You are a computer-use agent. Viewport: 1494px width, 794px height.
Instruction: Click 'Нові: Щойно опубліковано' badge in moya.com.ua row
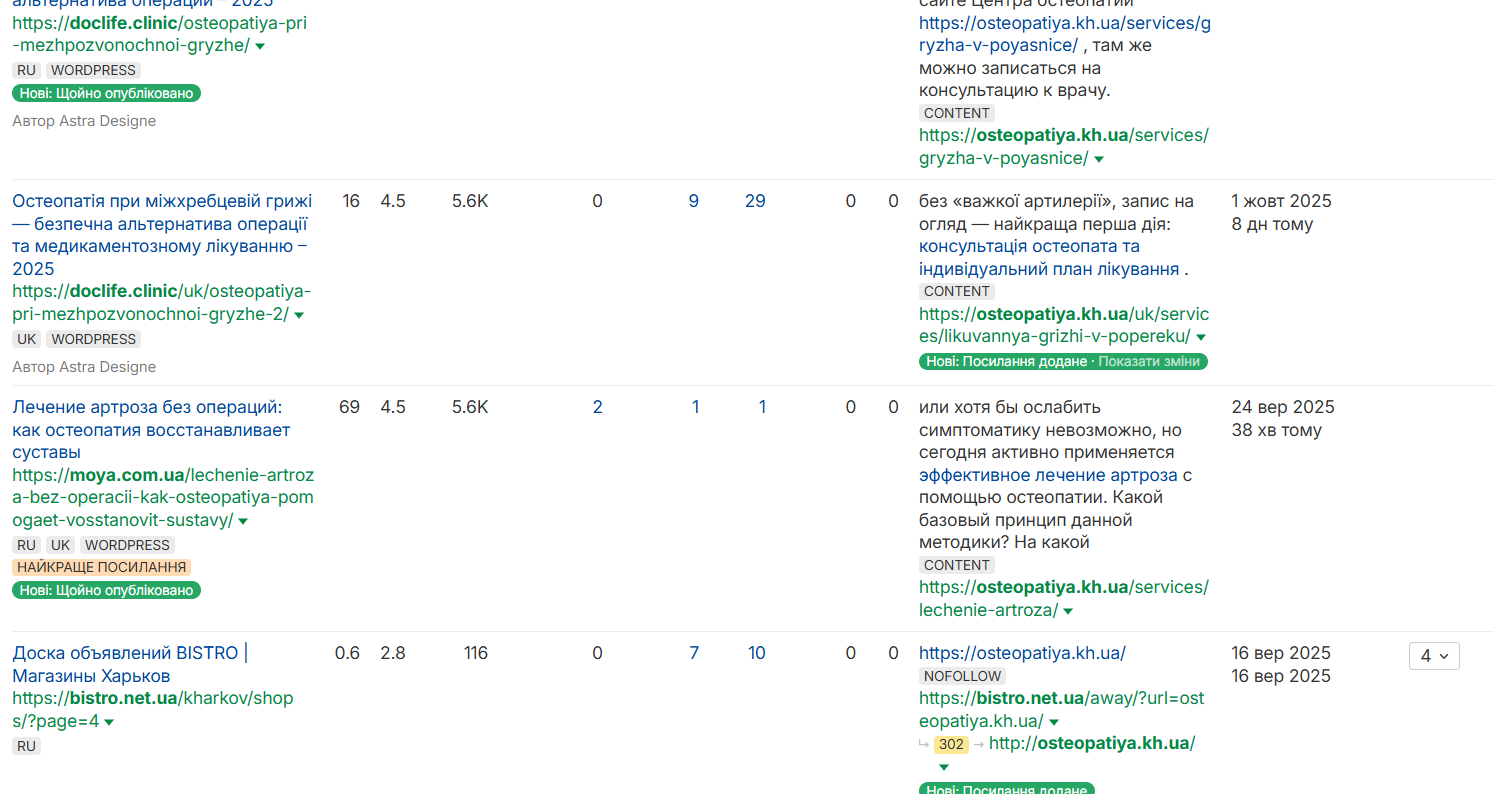[x=106, y=590]
